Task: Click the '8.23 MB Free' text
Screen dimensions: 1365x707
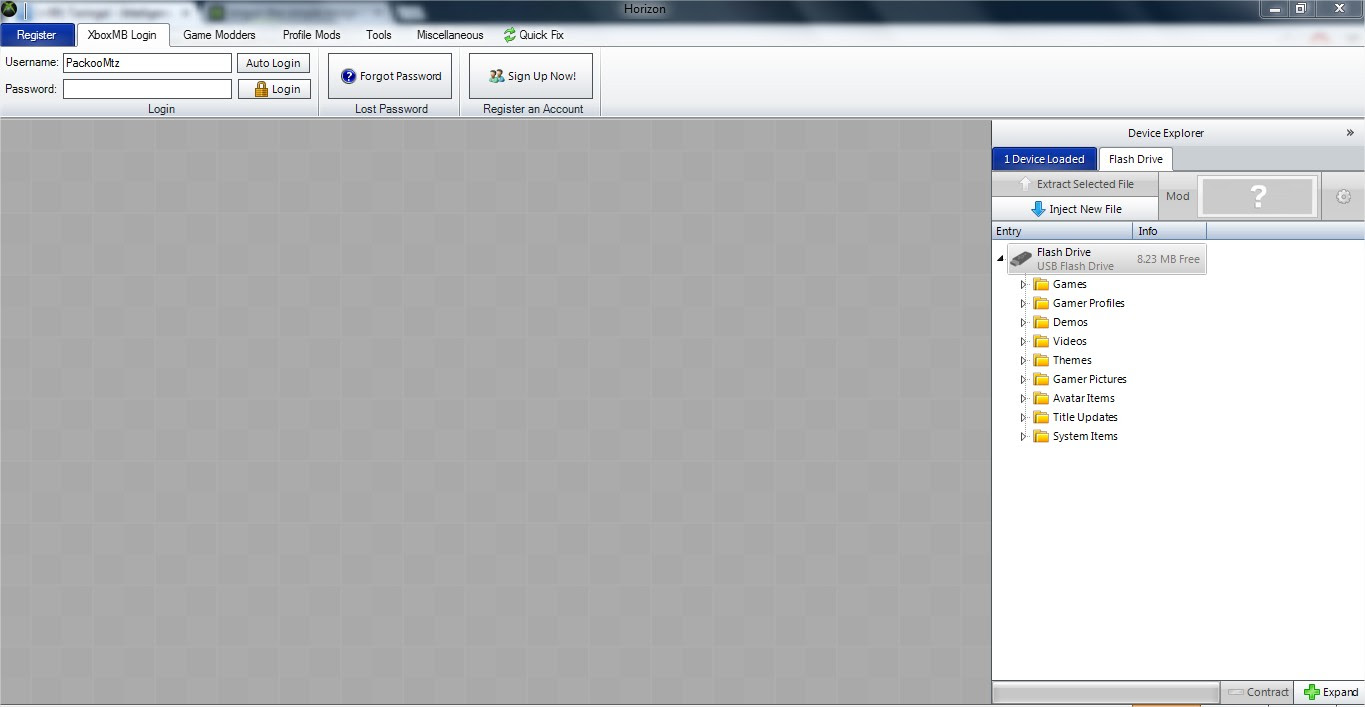Action: pyautogui.click(x=1168, y=259)
